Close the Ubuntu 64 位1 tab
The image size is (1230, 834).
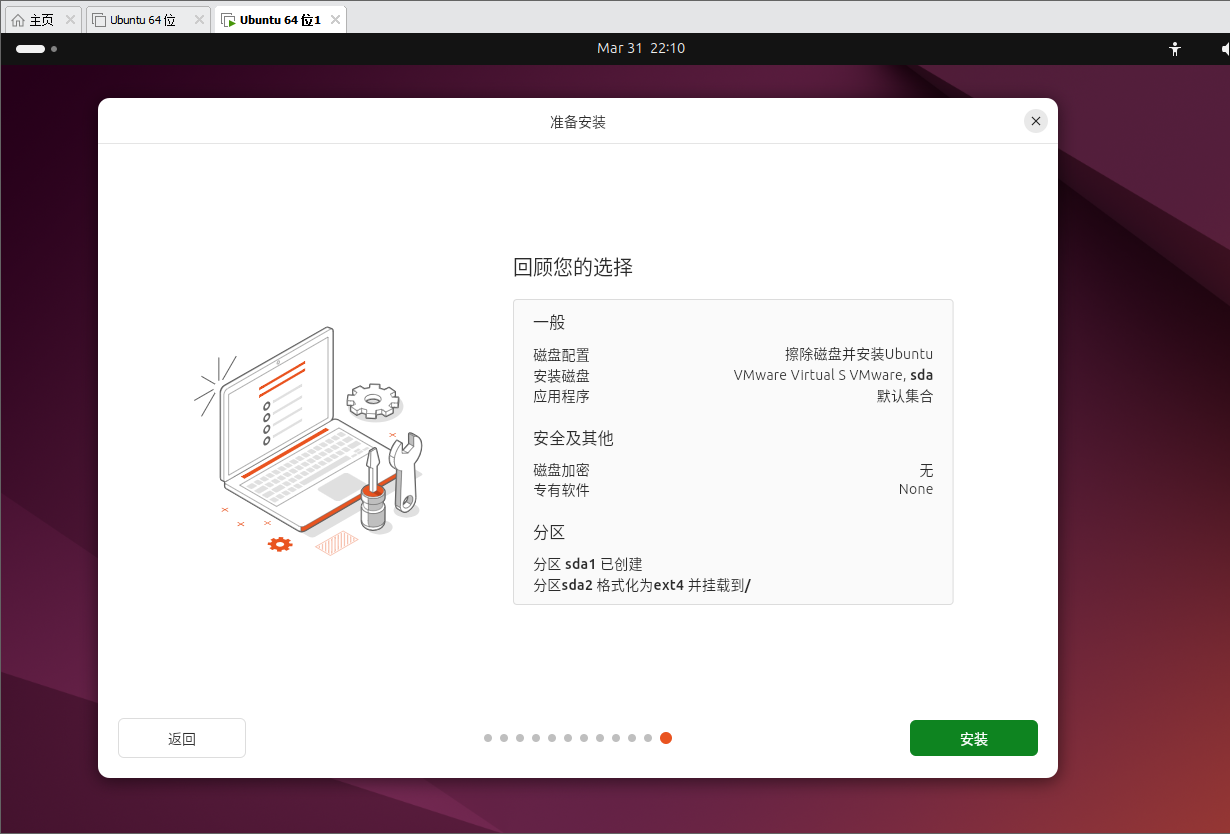pyautogui.click(x=334, y=20)
